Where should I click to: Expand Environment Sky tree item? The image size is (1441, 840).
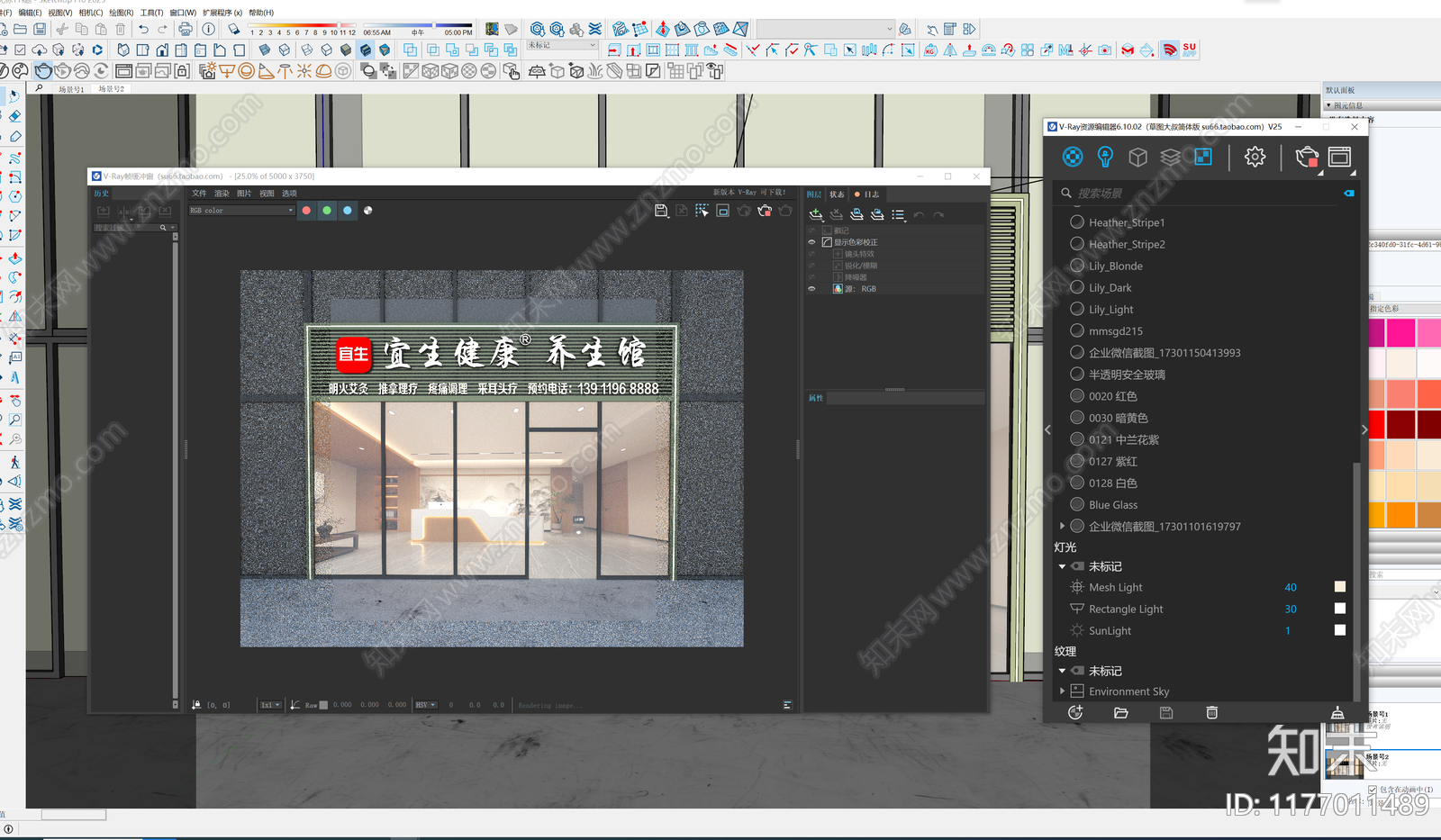[x=1062, y=691]
